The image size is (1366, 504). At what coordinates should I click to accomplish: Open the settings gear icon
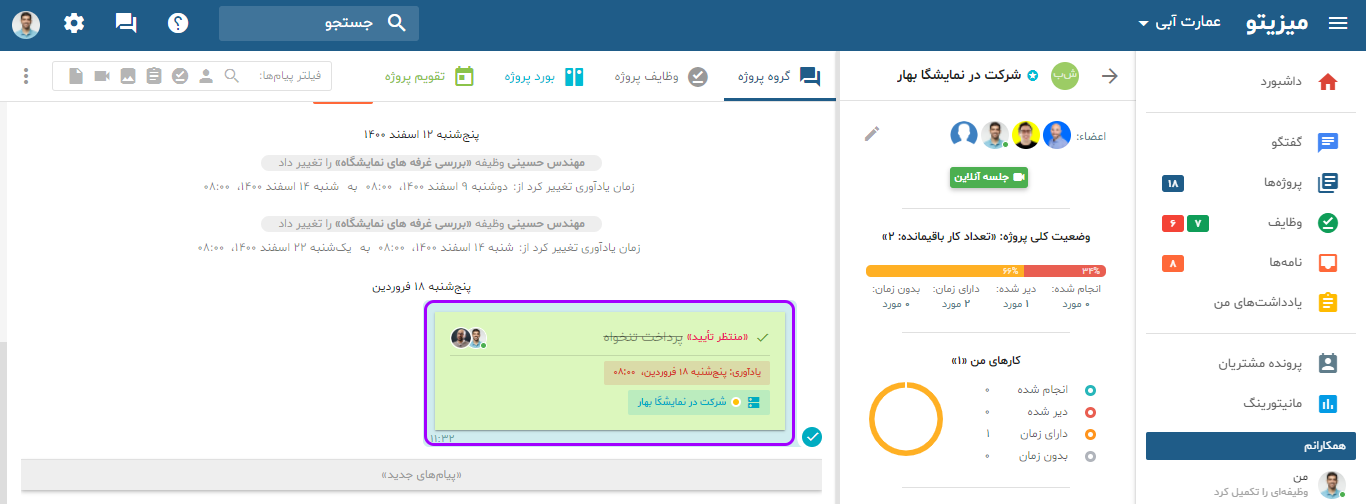click(74, 23)
